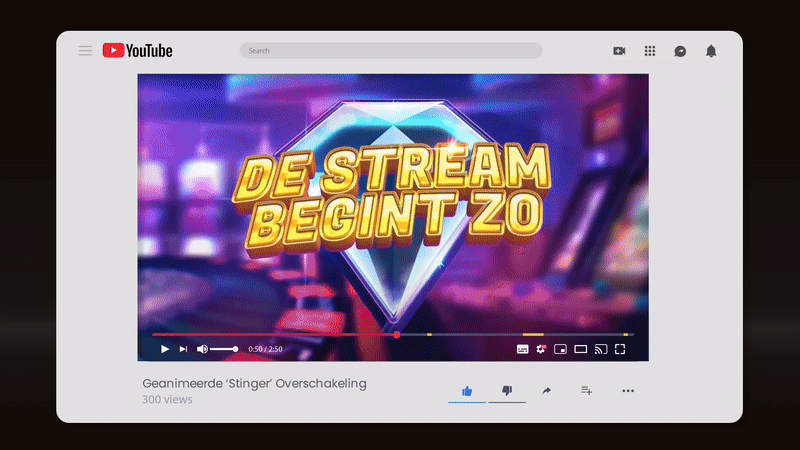The width and height of the screenshot is (800, 450).
Task: Open the player settings gear
Action: (541, 349)
